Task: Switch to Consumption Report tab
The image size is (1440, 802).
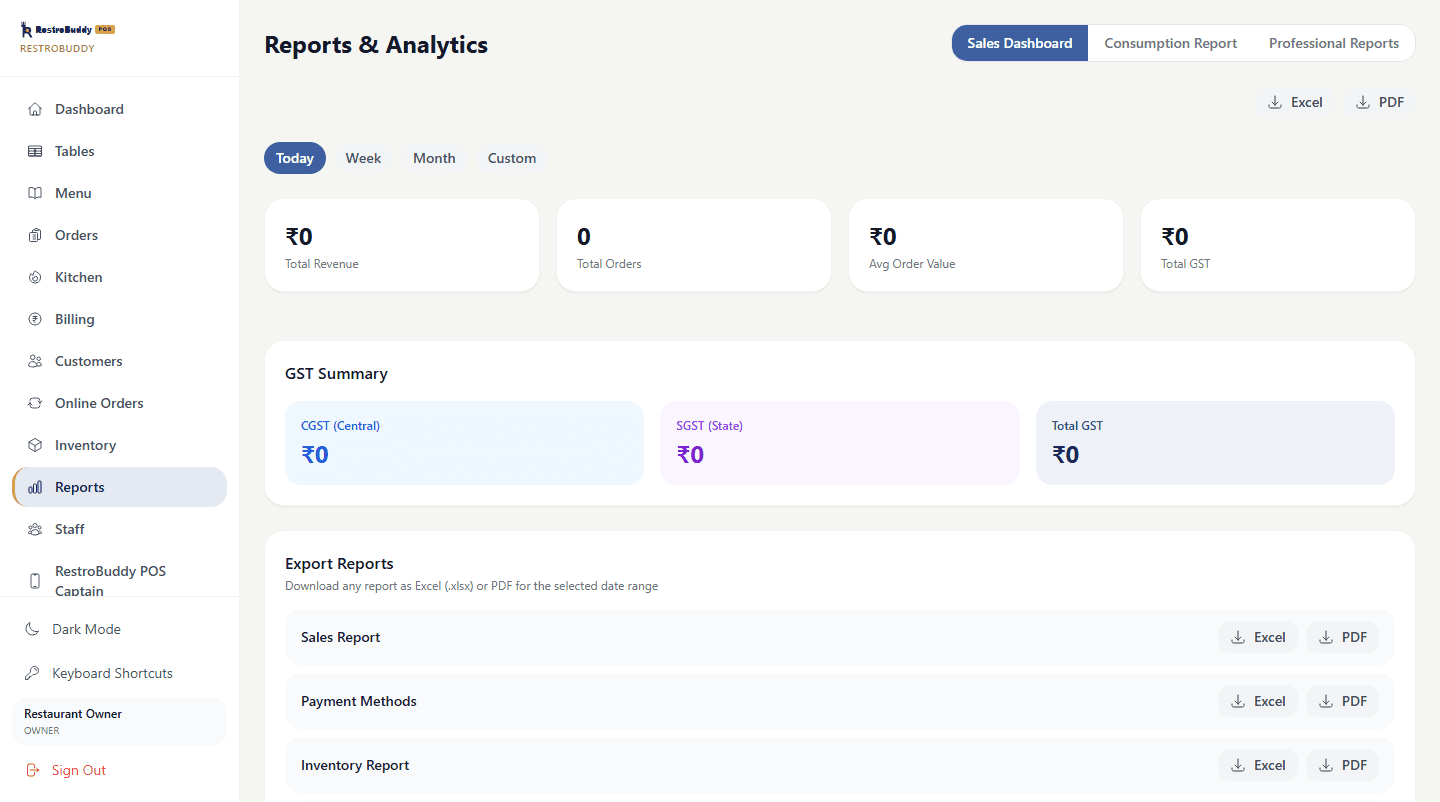Action: (1170, 43)
